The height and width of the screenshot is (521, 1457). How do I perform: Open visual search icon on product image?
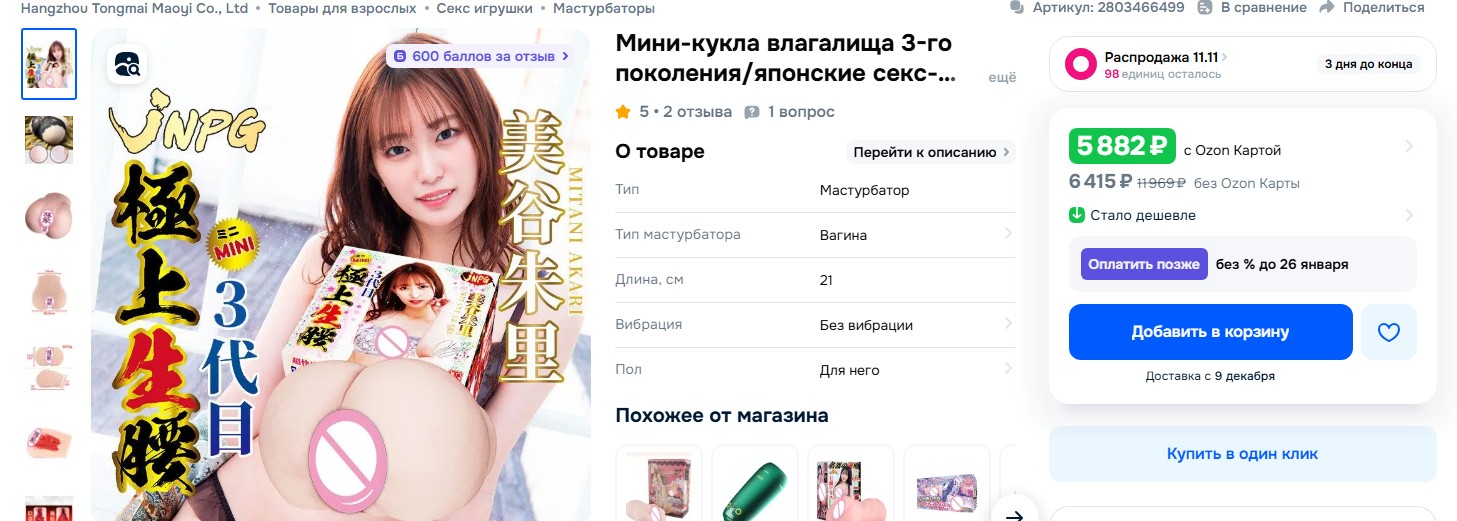pos(127,65)
